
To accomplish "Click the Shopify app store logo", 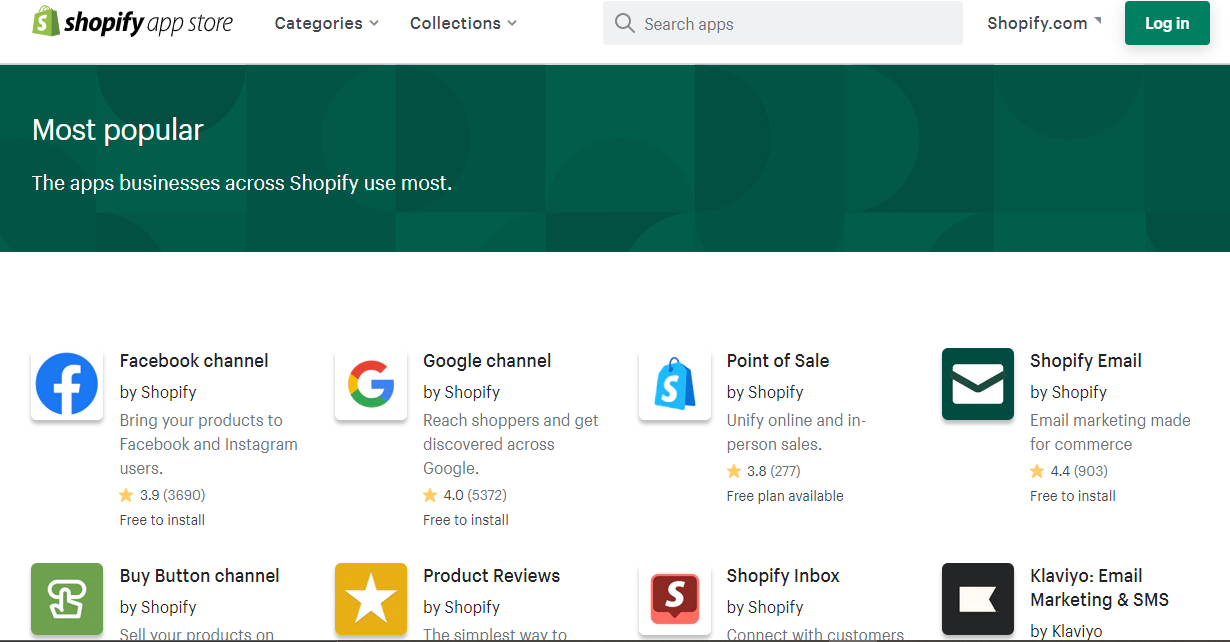I will [x=132, y=22].
